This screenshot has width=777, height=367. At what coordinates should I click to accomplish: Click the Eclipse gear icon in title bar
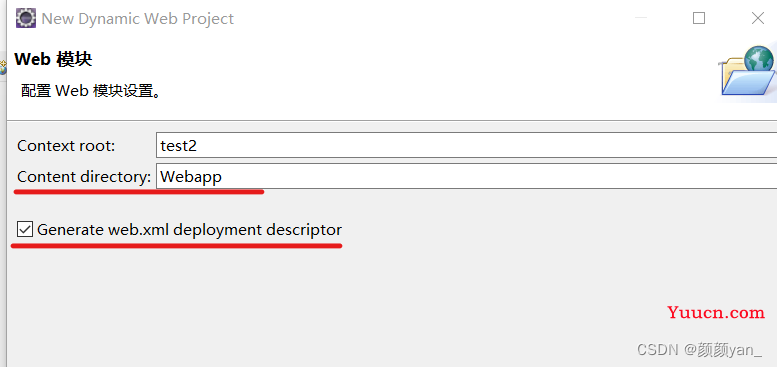point(26,18)
